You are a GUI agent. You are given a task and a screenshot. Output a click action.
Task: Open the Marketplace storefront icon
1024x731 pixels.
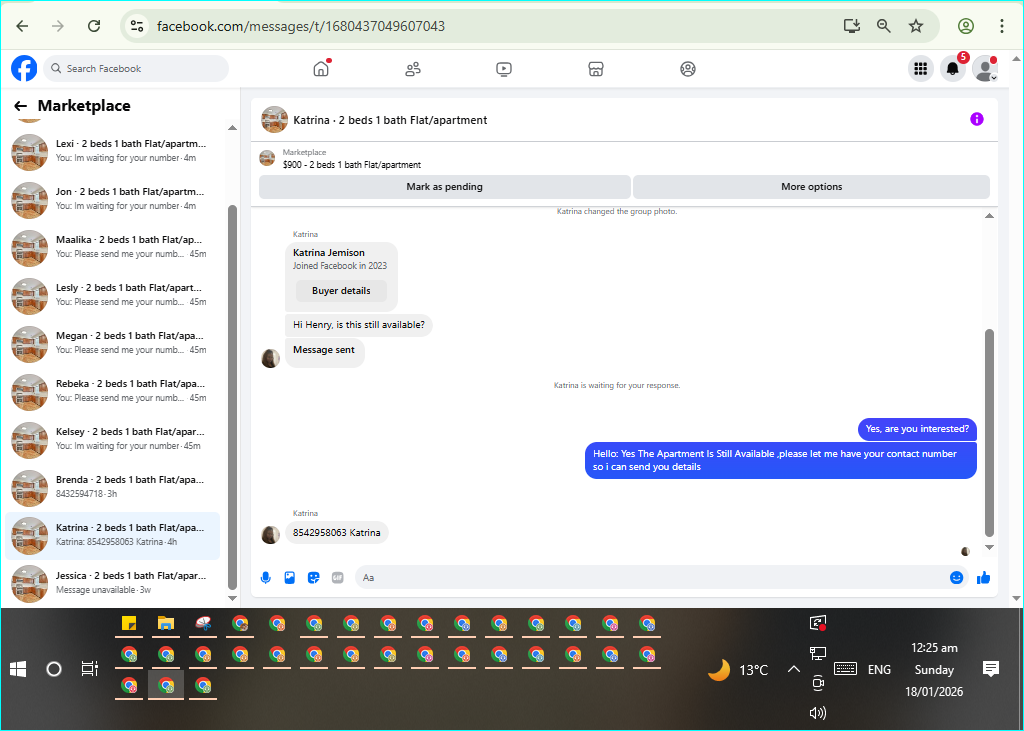596,69
